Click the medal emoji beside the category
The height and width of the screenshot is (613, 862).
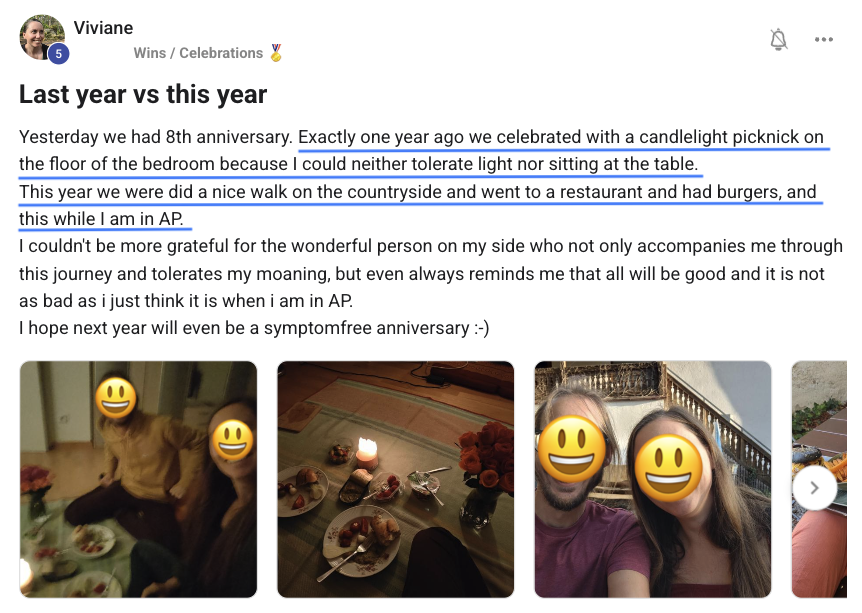tap(276, 53)
